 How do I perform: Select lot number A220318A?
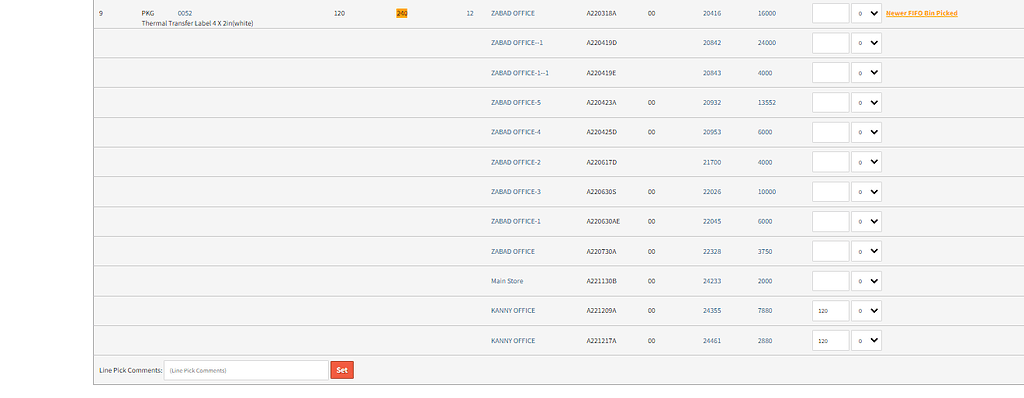601,13
